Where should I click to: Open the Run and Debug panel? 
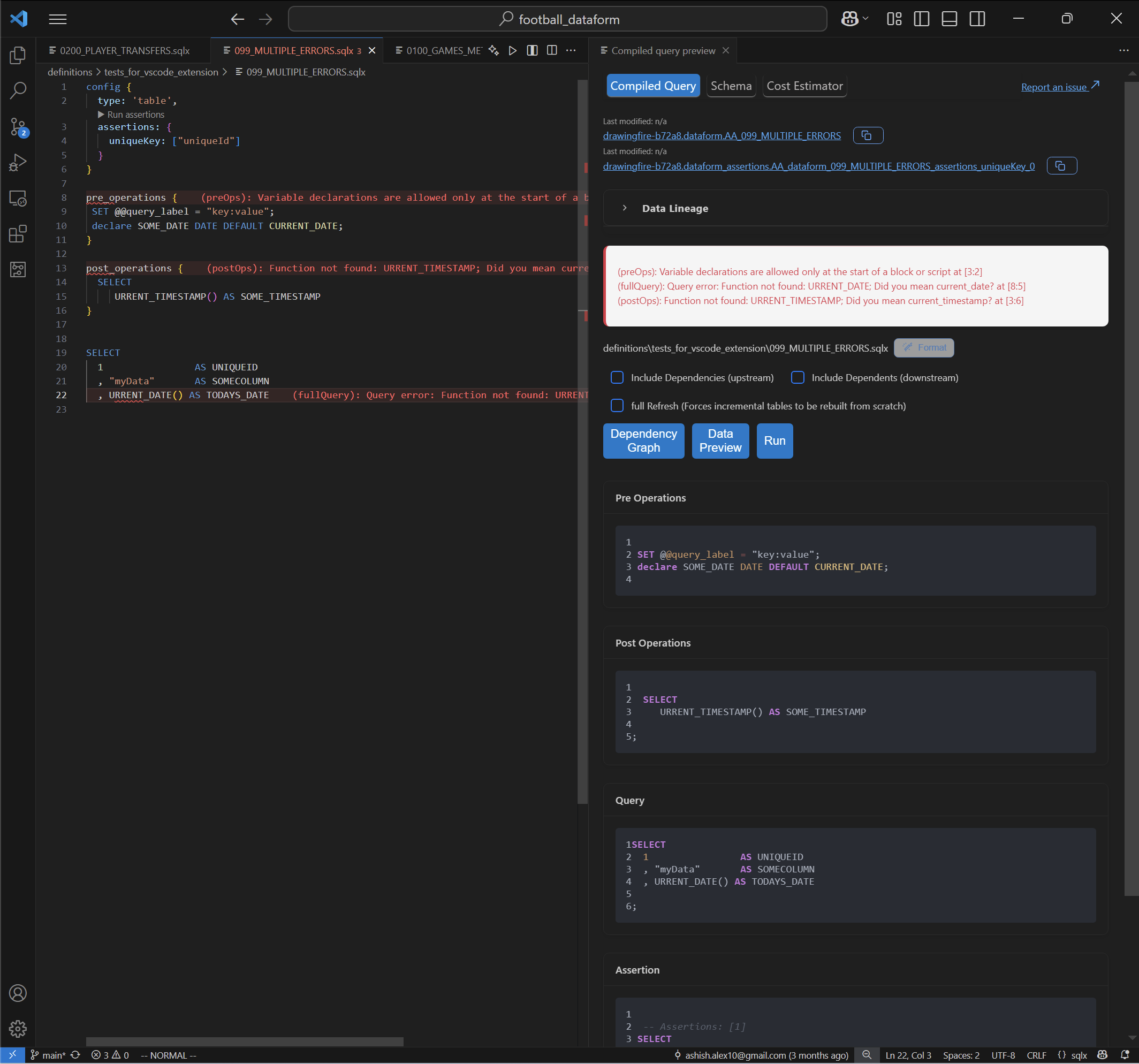[18, 162]
